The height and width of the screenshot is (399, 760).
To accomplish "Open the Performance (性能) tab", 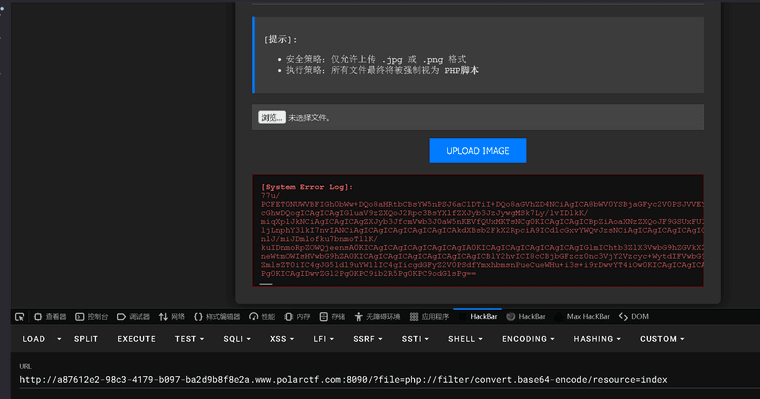I will pos(262,317).
